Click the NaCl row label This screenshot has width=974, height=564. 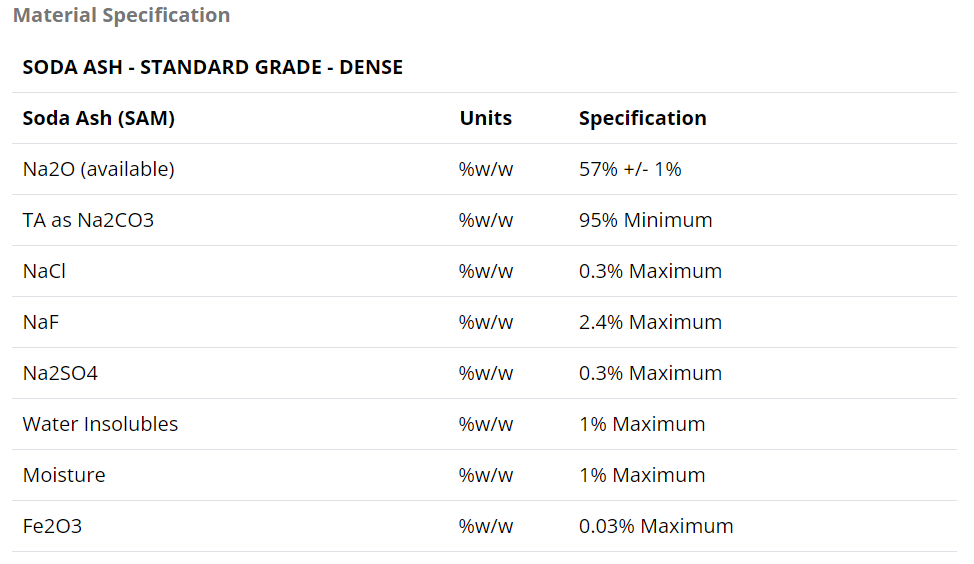click(44, 271)
